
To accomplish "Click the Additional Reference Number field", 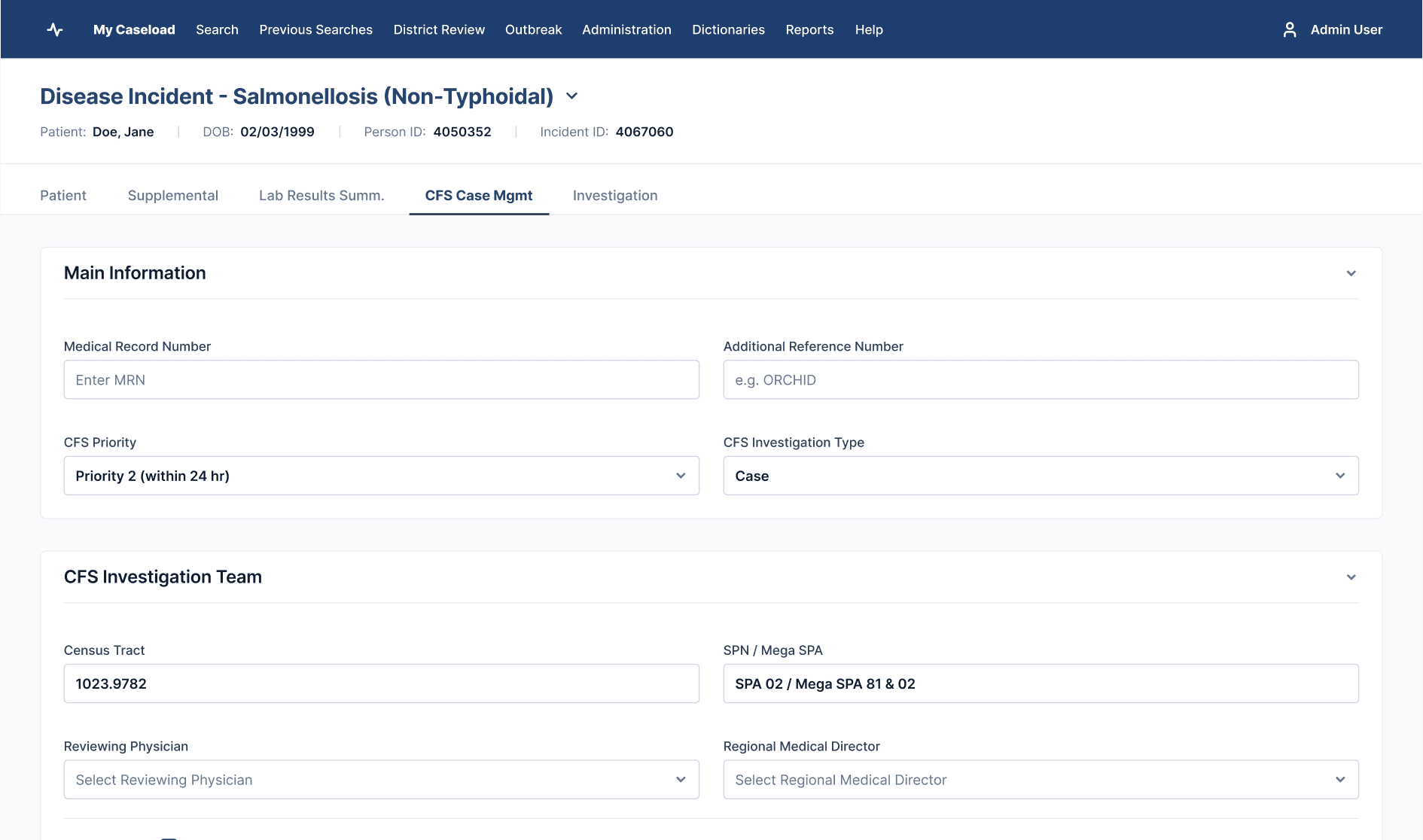I will click(x=1041, y=379).
